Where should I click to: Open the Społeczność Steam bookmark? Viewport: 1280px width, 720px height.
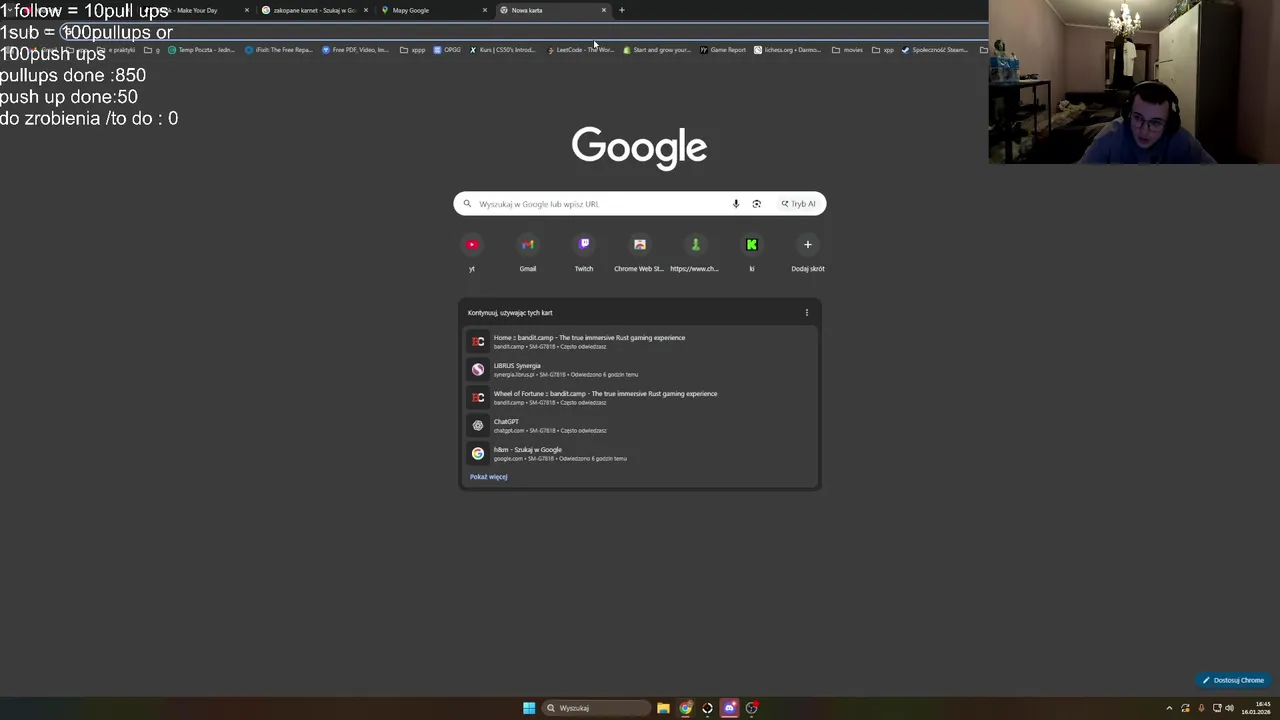[x=935, y=50]
